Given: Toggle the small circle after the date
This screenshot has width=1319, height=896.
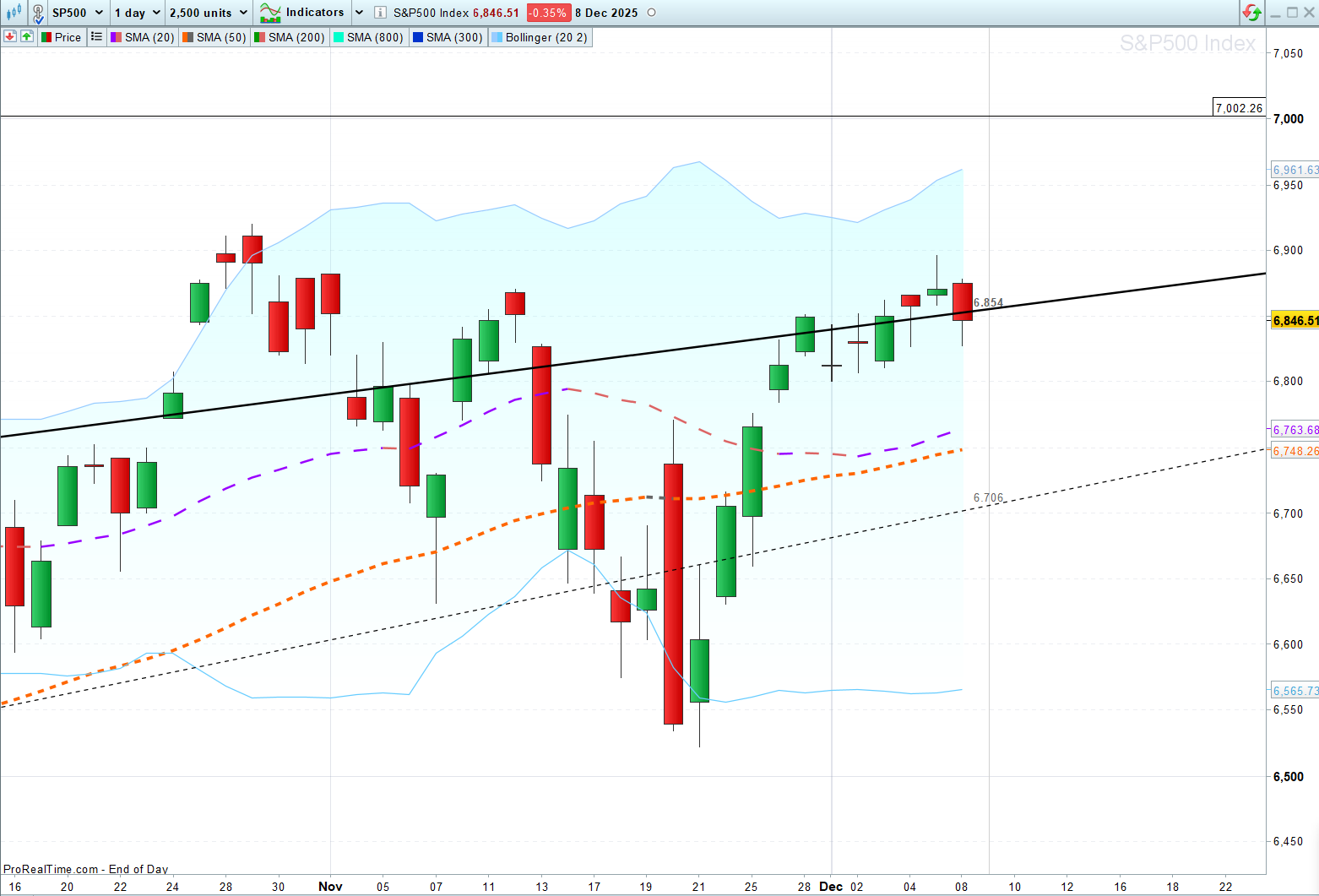Looking at the screenshot, I should point(651,13).
